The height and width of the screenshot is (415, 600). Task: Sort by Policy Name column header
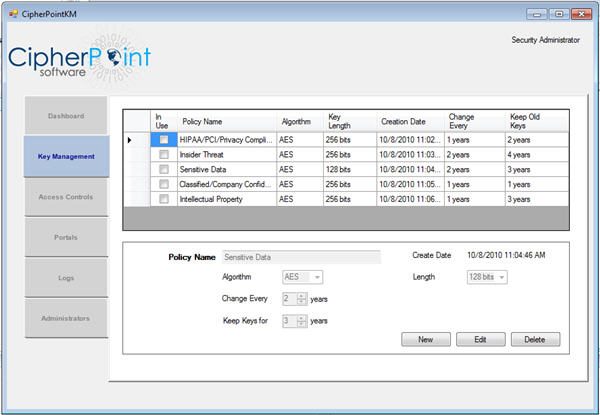click(x=227, y=122)
